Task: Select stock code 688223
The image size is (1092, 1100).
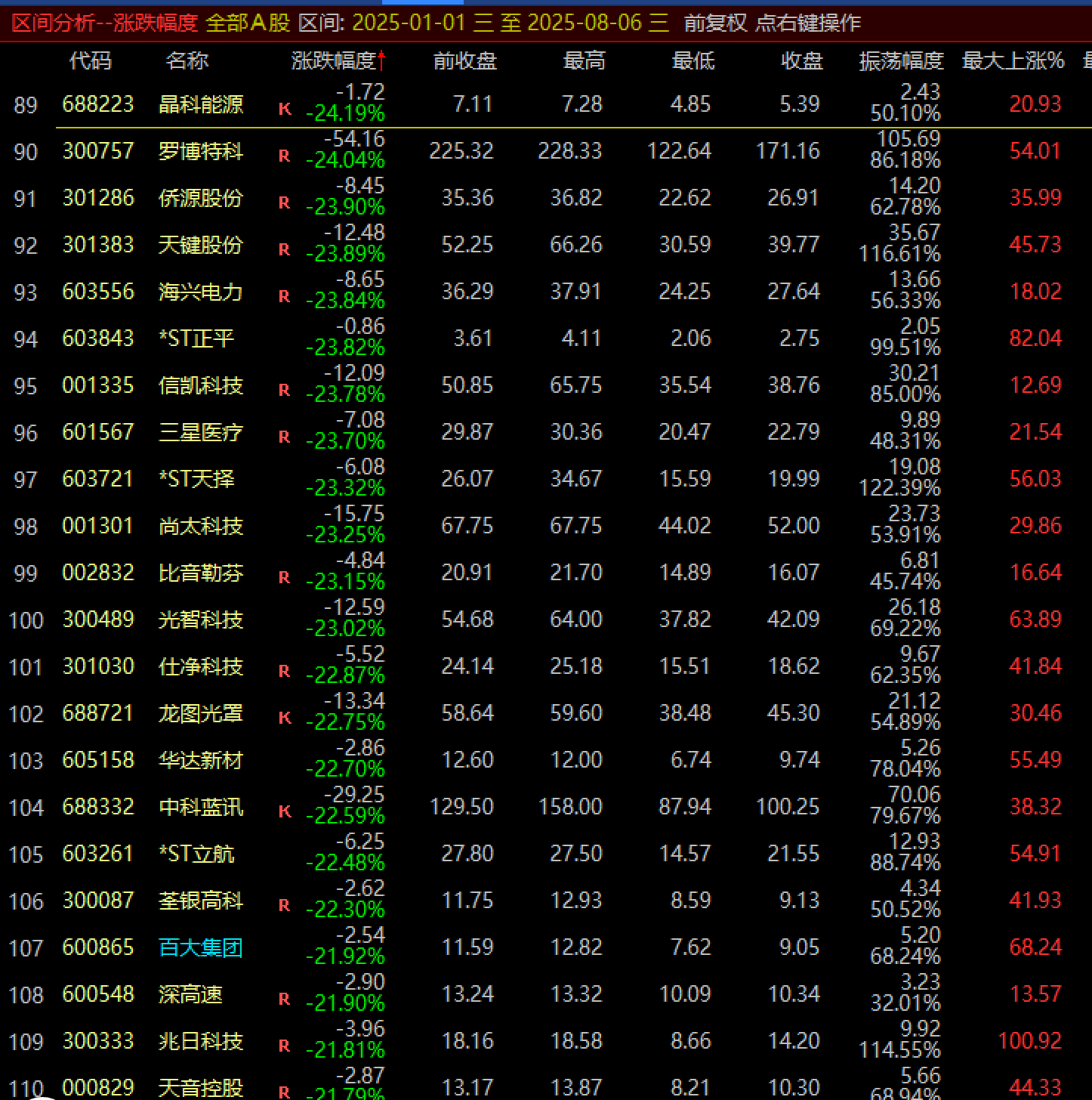Action: pos(98,104)
